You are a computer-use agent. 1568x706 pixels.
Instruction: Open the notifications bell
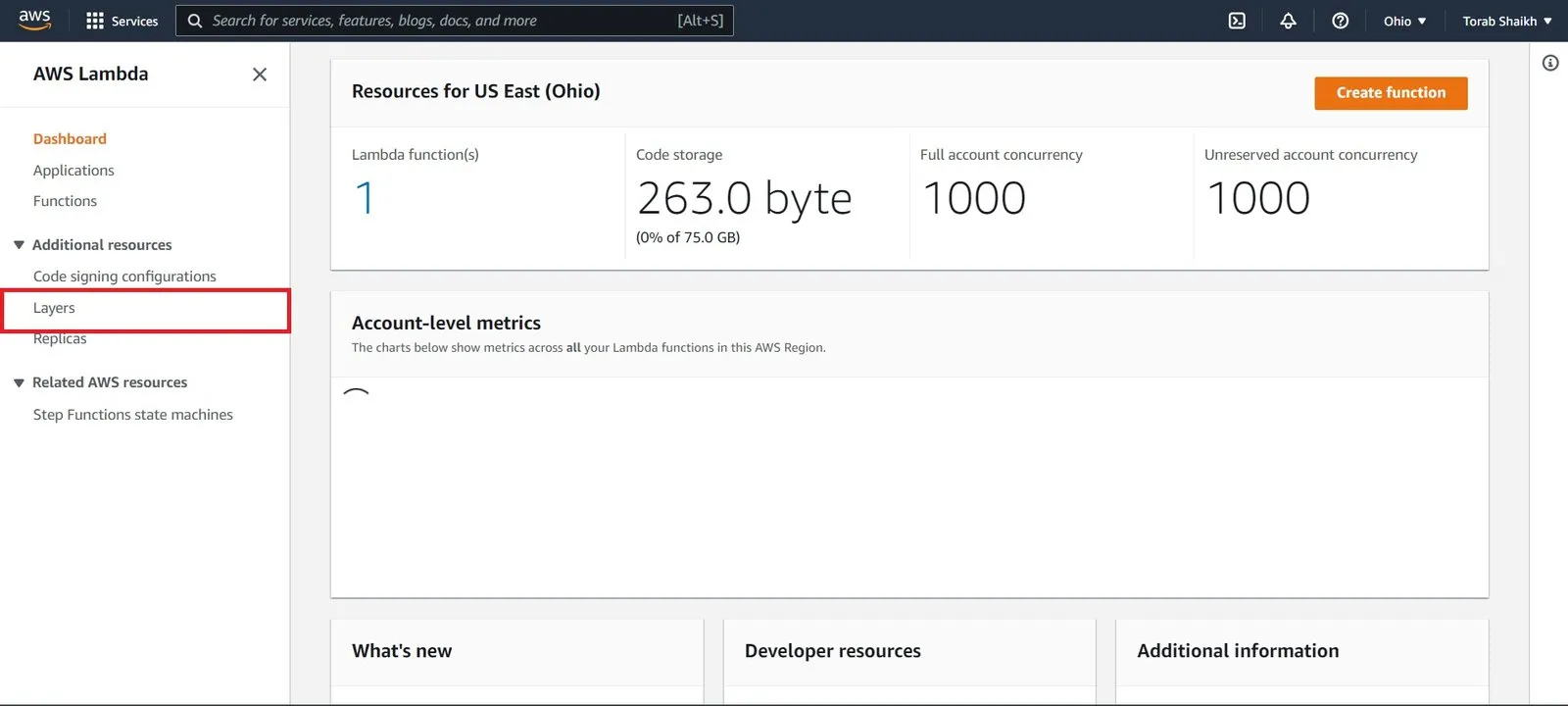[1288, 21]
